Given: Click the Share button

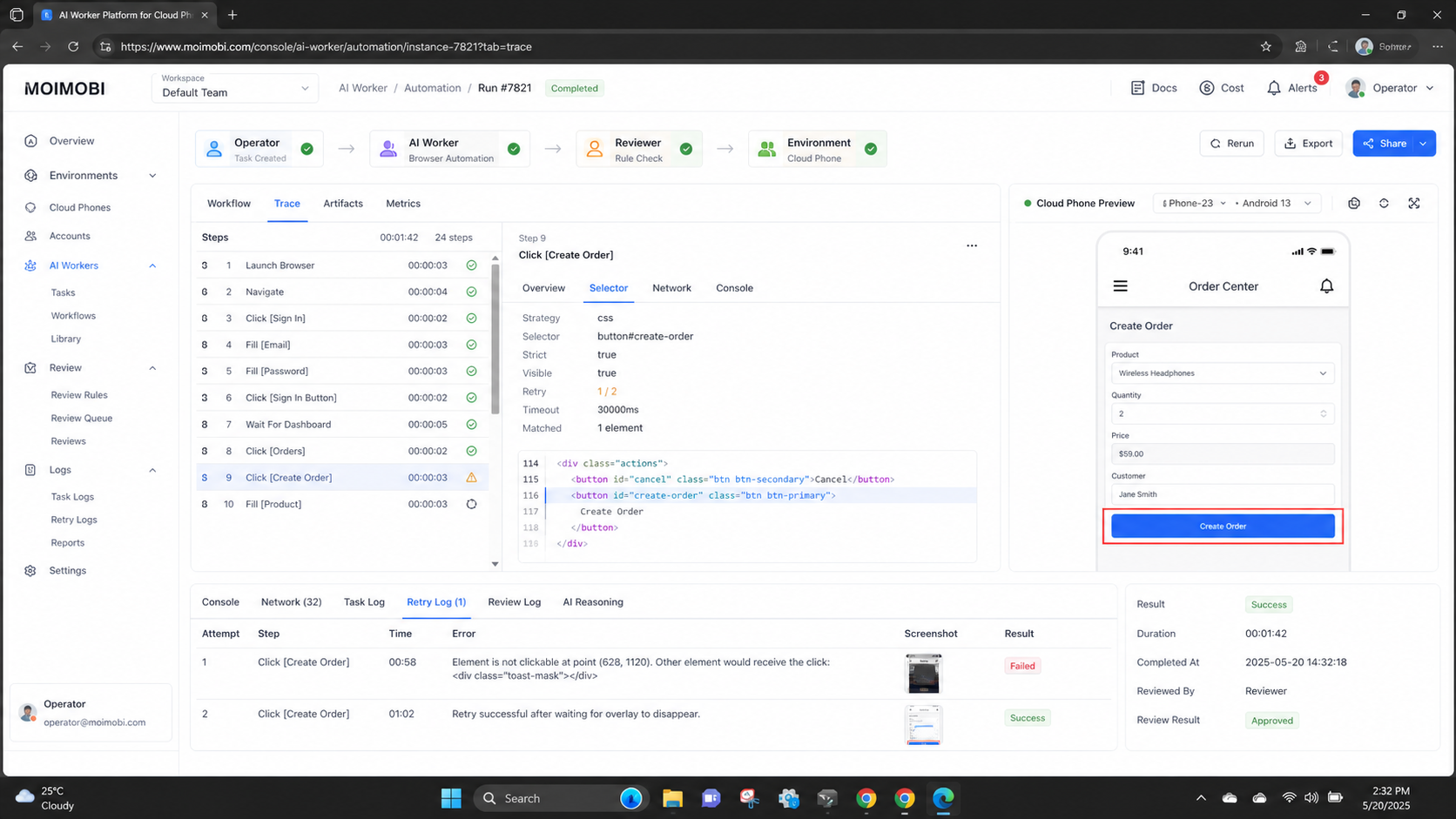Looking at the screenshot, I should tap(1384, 144).
